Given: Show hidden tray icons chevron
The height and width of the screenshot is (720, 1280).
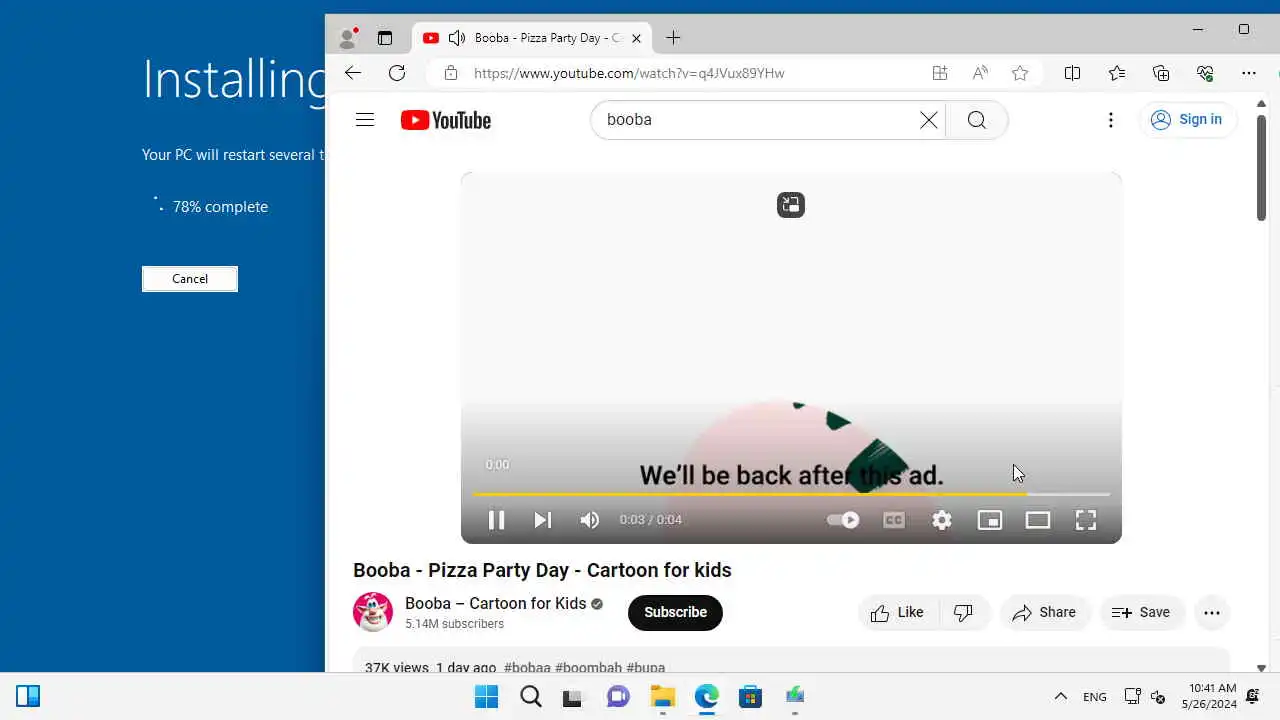Looking at the screenshot, I should click(1061, 696).
